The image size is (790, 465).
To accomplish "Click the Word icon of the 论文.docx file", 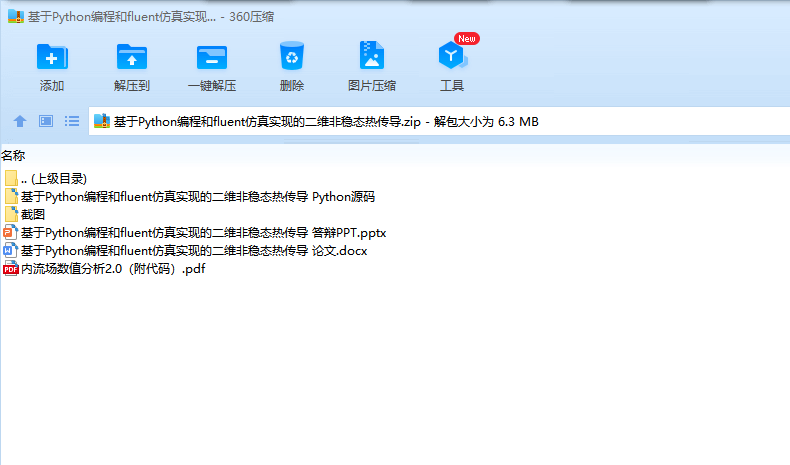I will [x=11, y=251].
